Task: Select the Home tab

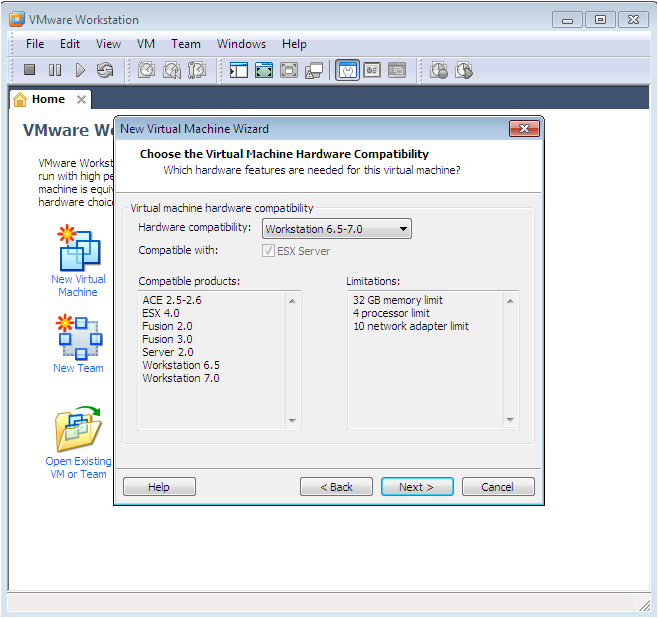Action: pos(49,99)
